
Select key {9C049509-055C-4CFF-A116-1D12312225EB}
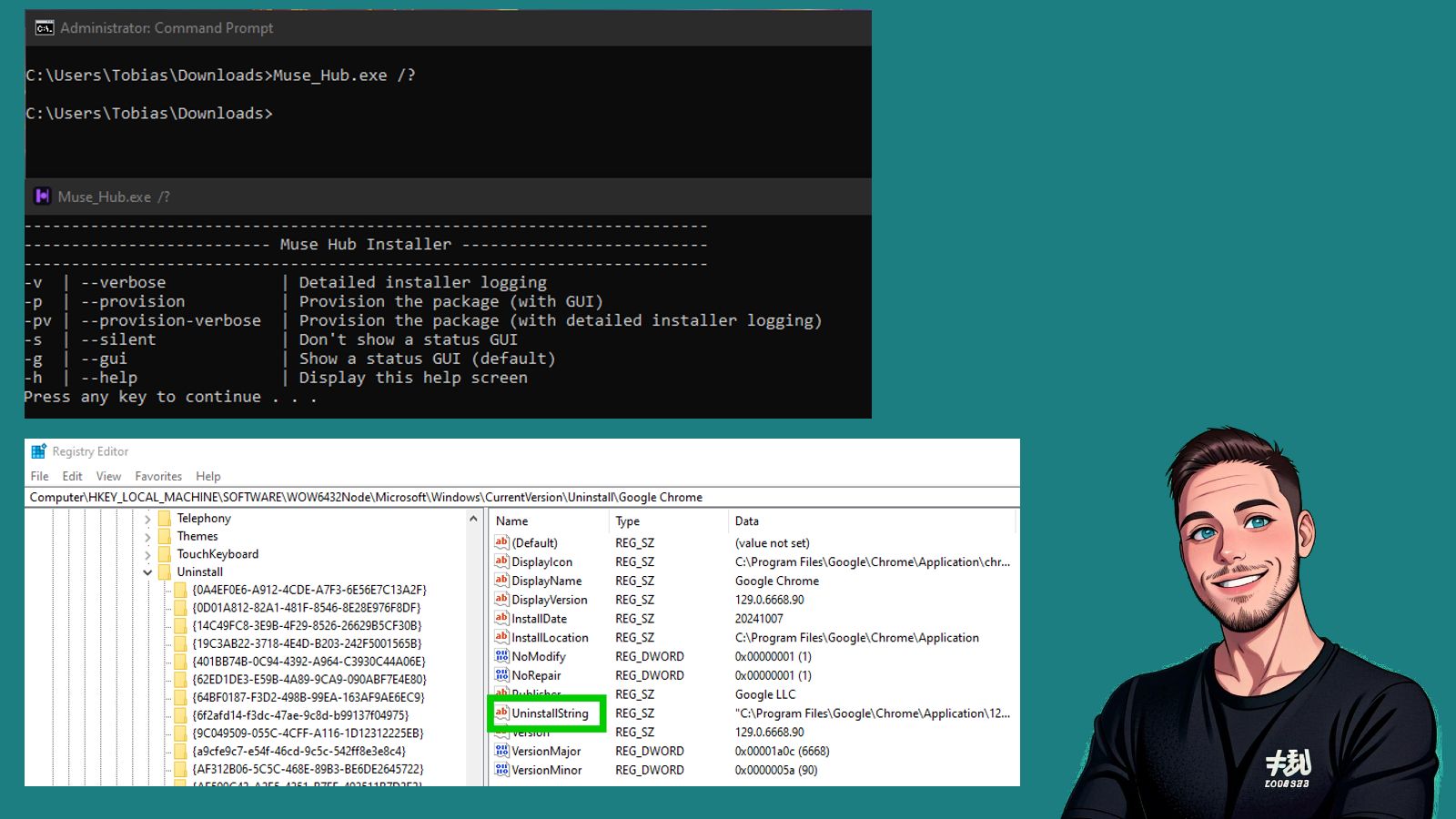(308, 733)
